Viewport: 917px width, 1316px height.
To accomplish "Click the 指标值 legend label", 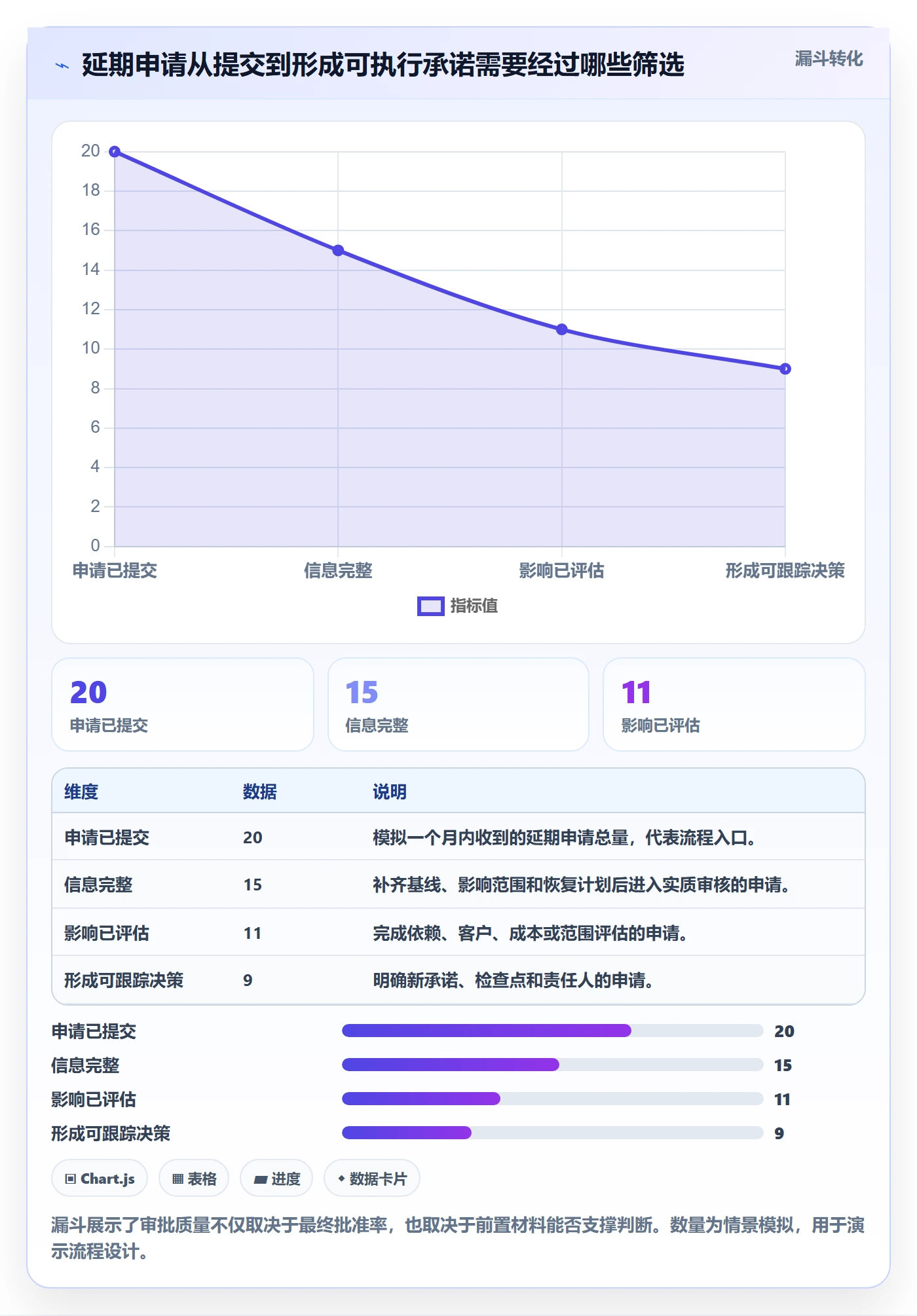I will [474, 606].
